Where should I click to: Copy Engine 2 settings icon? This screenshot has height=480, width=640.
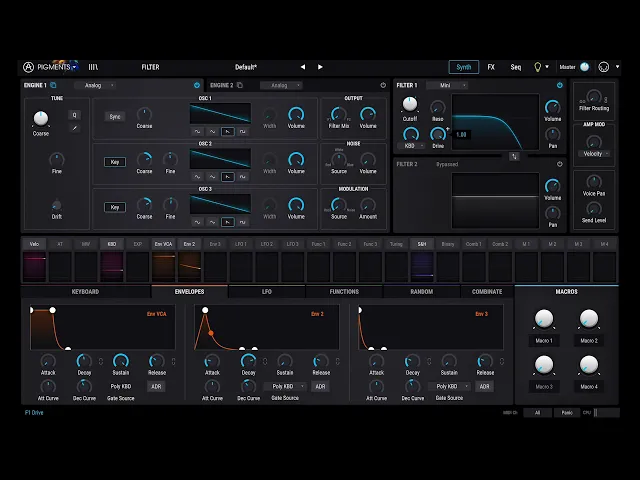(x=240, y=85)
